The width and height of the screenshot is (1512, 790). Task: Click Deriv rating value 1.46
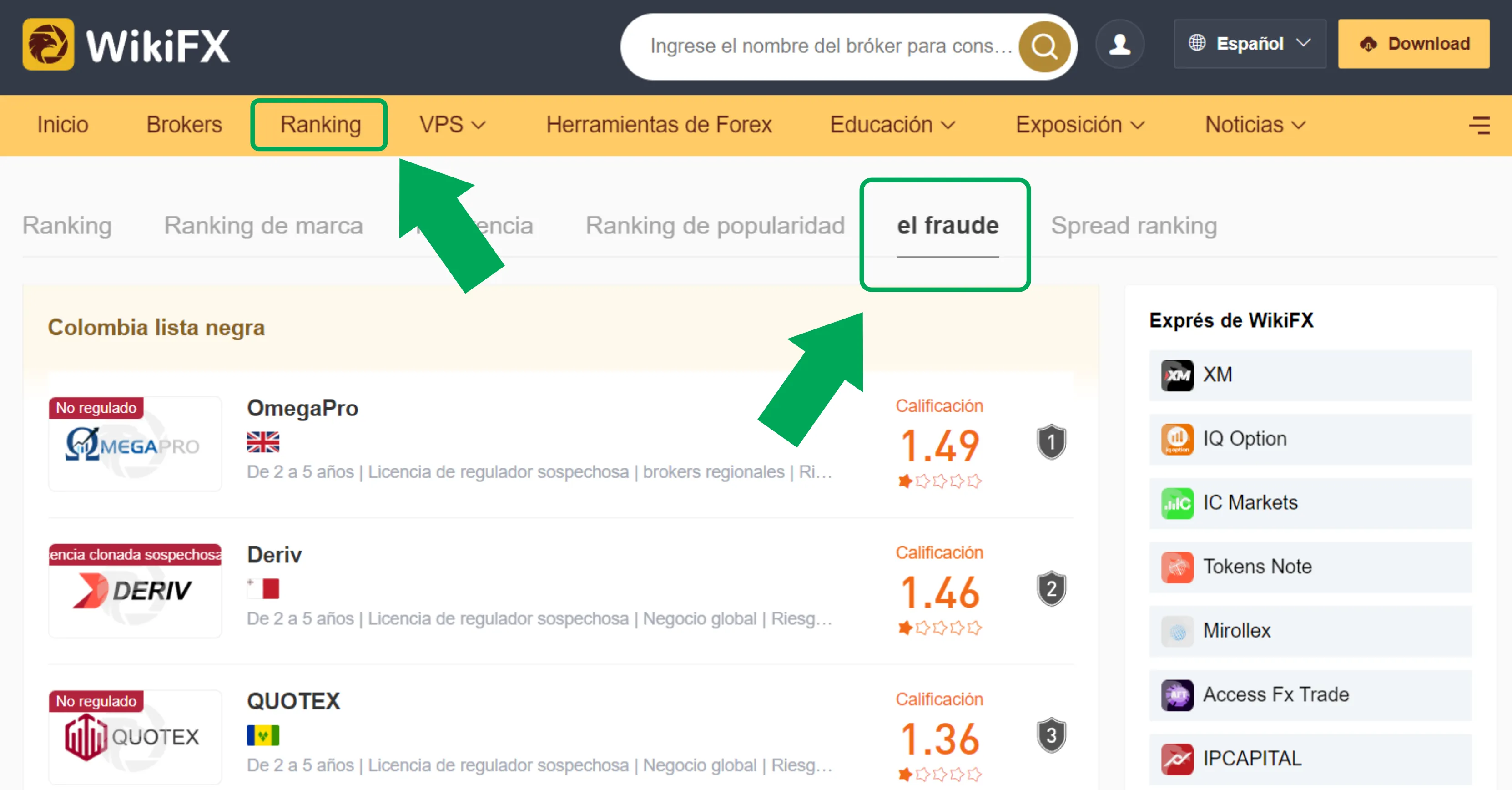940,592
